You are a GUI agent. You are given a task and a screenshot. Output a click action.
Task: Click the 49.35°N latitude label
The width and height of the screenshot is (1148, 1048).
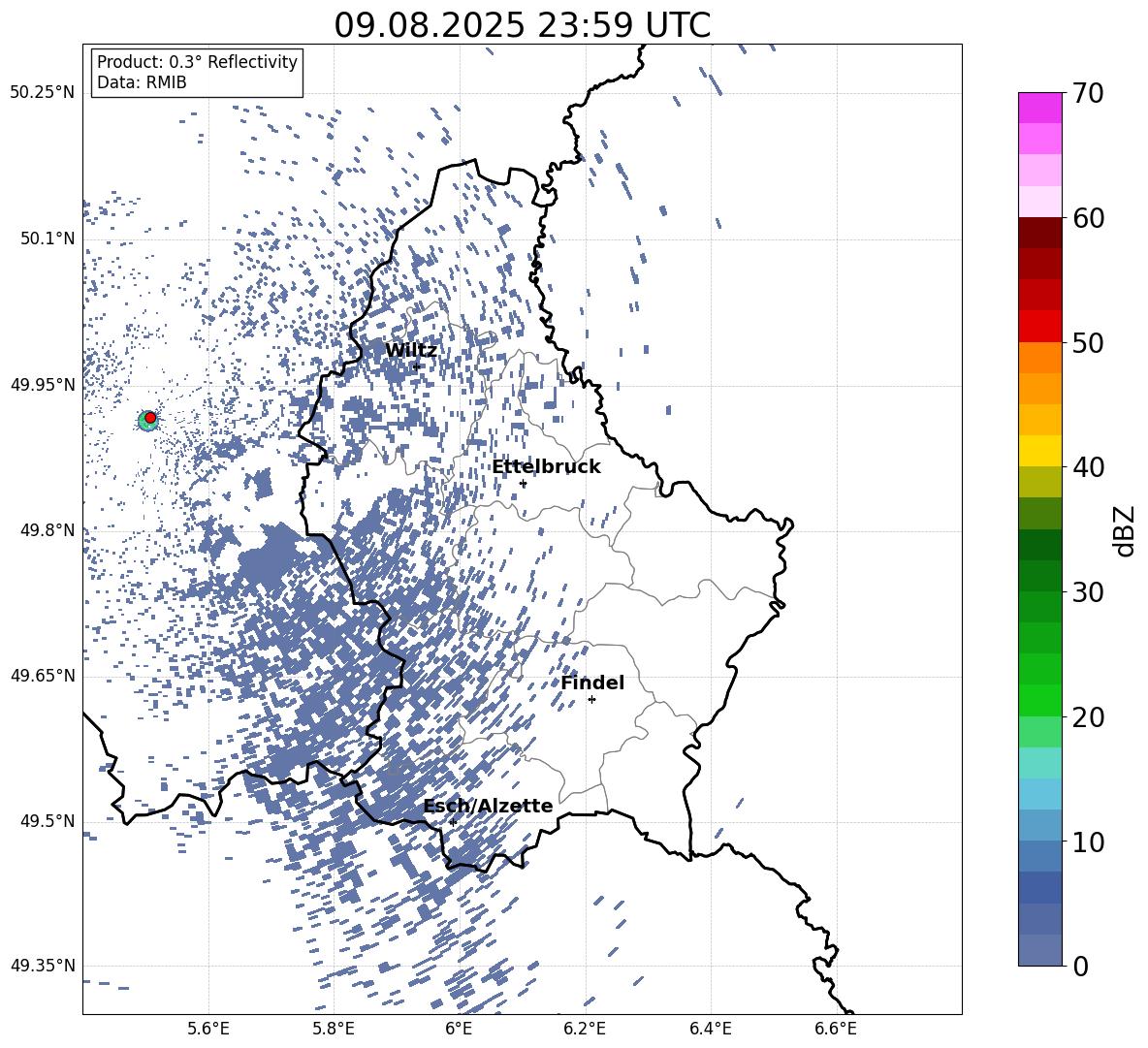click(43, 966)
